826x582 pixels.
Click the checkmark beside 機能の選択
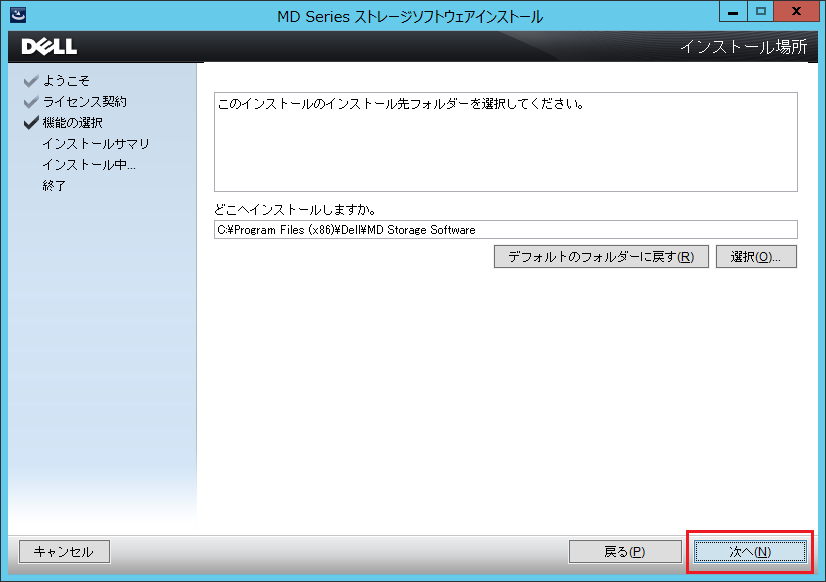click(29, 122)
